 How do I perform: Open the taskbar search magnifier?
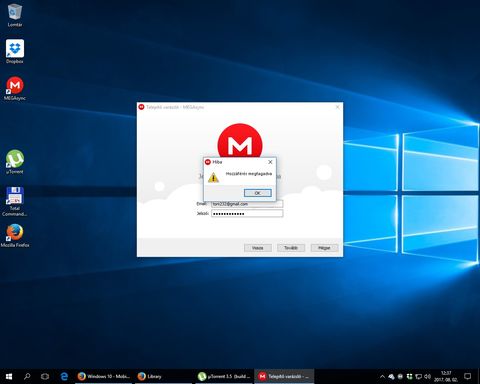point(27,376)
